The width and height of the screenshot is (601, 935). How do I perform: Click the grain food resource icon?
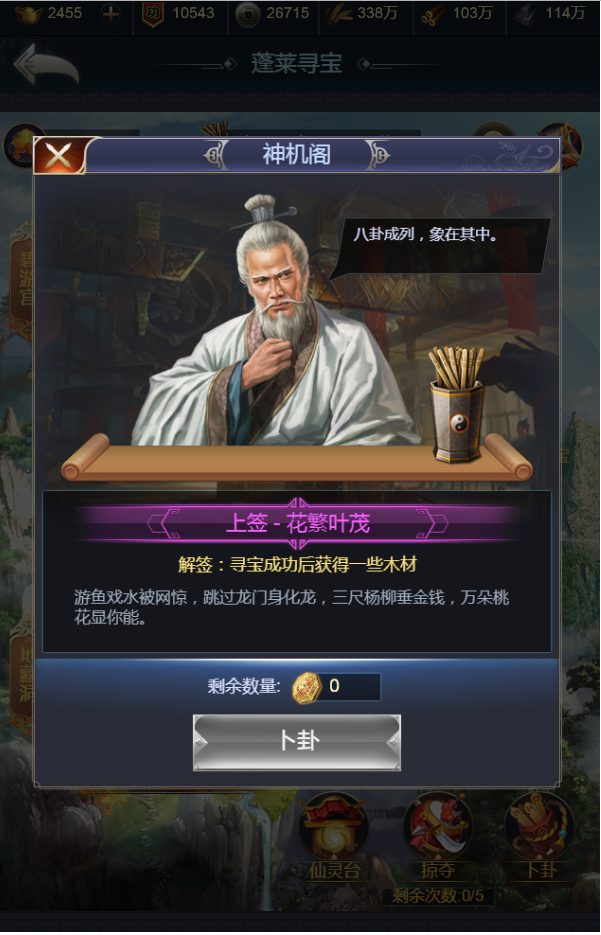coord(339,14)
